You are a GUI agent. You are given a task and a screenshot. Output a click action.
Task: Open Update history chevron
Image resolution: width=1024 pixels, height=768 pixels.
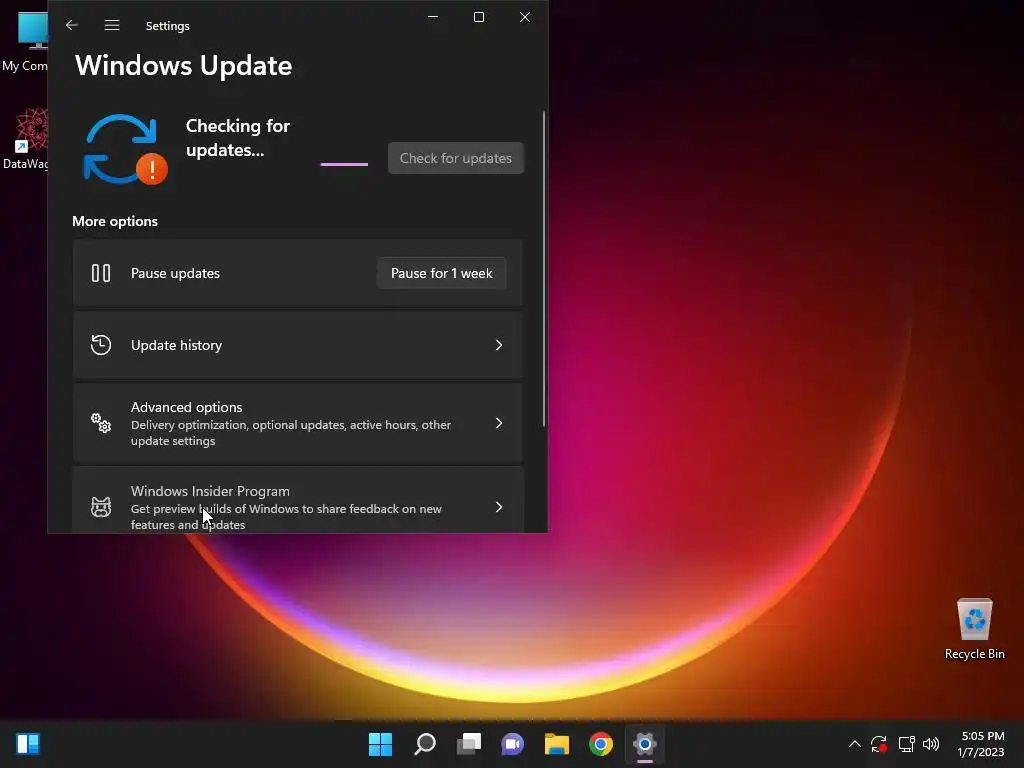click(499, 345)
